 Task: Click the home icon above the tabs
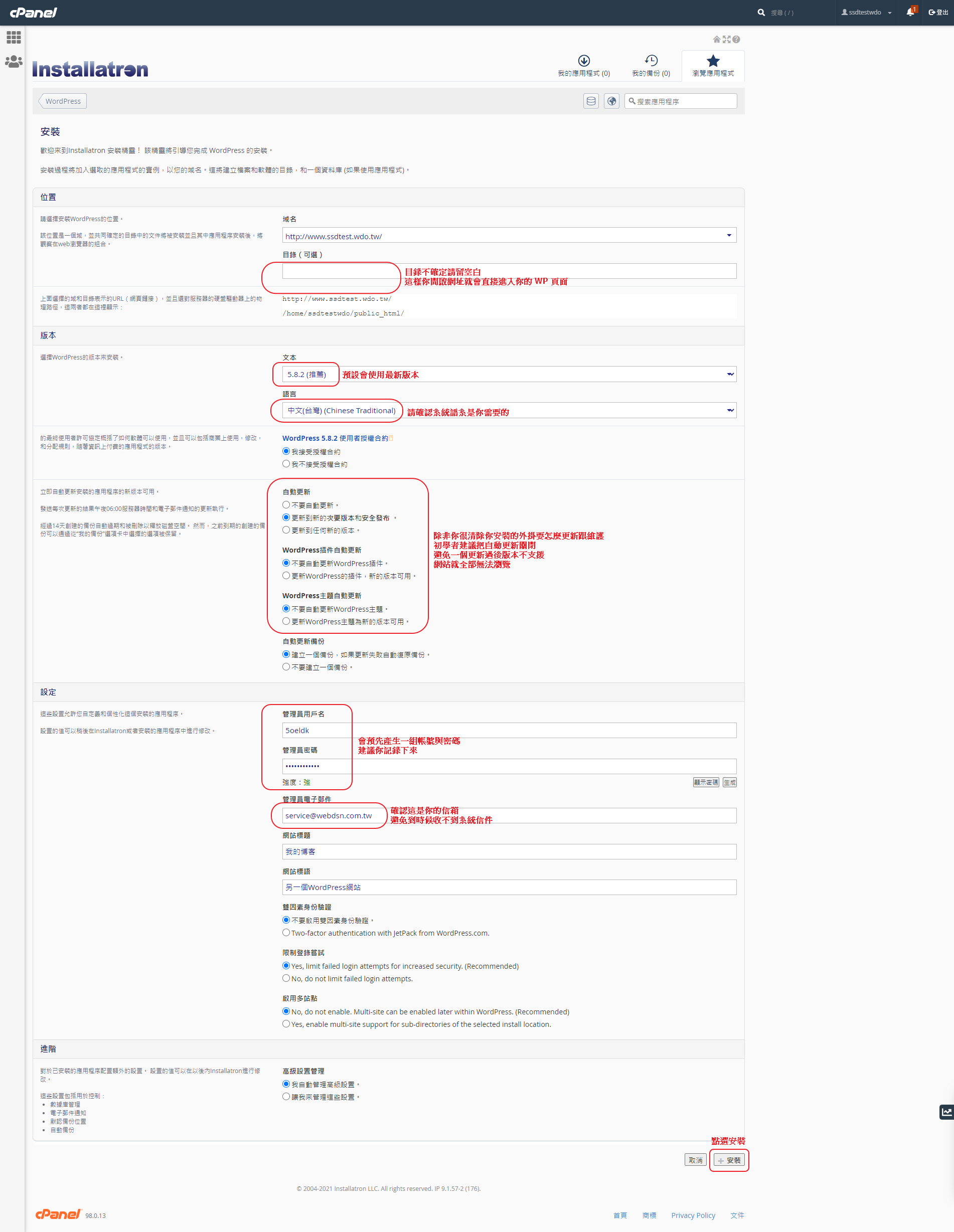tap(716, 40)
